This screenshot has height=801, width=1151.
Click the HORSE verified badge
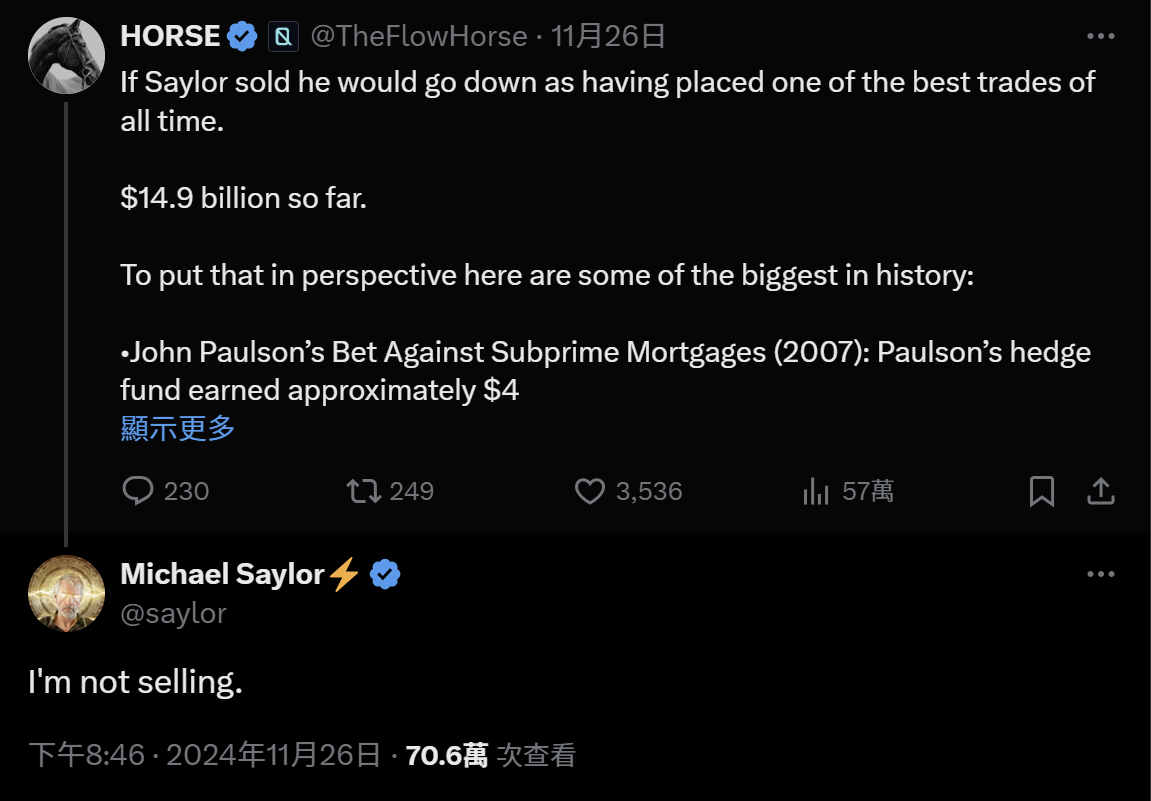point(241,37)
